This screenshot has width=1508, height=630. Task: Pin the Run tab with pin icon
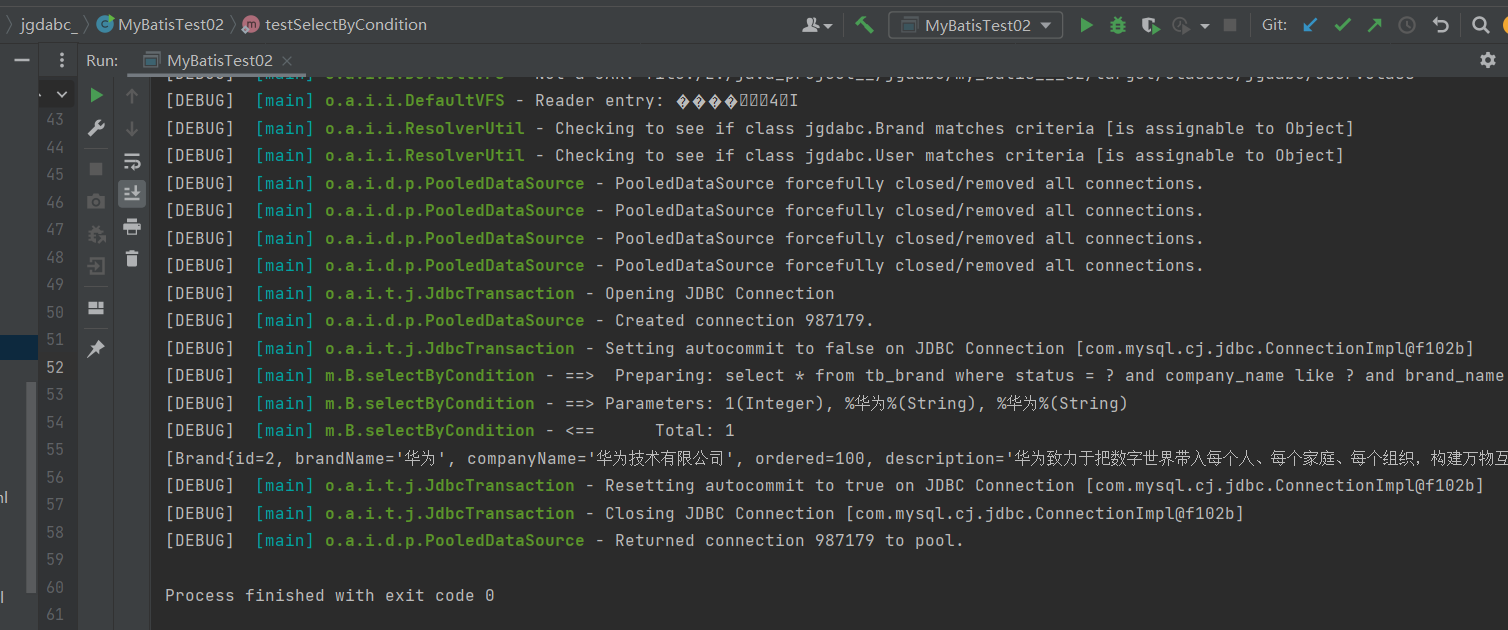pyautogui.click(x=96, y=349)
